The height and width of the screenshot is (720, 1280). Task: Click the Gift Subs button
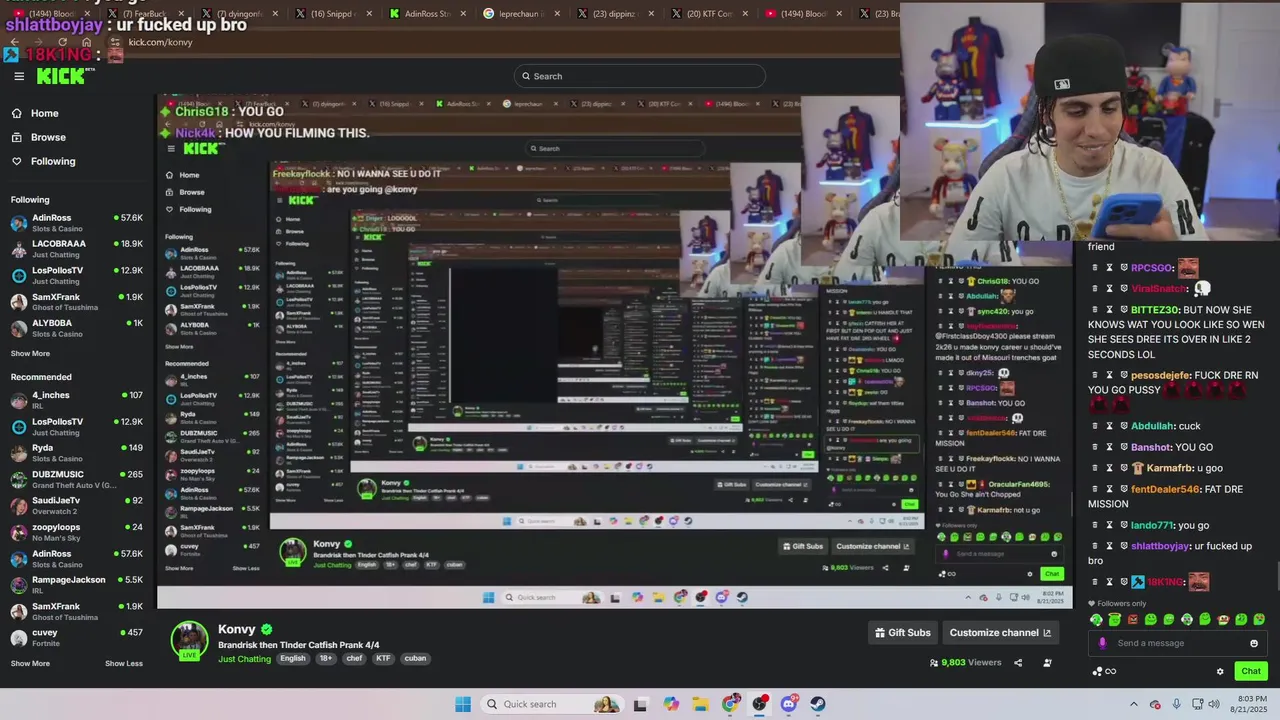pyautogui.click(x=903, y=633)
